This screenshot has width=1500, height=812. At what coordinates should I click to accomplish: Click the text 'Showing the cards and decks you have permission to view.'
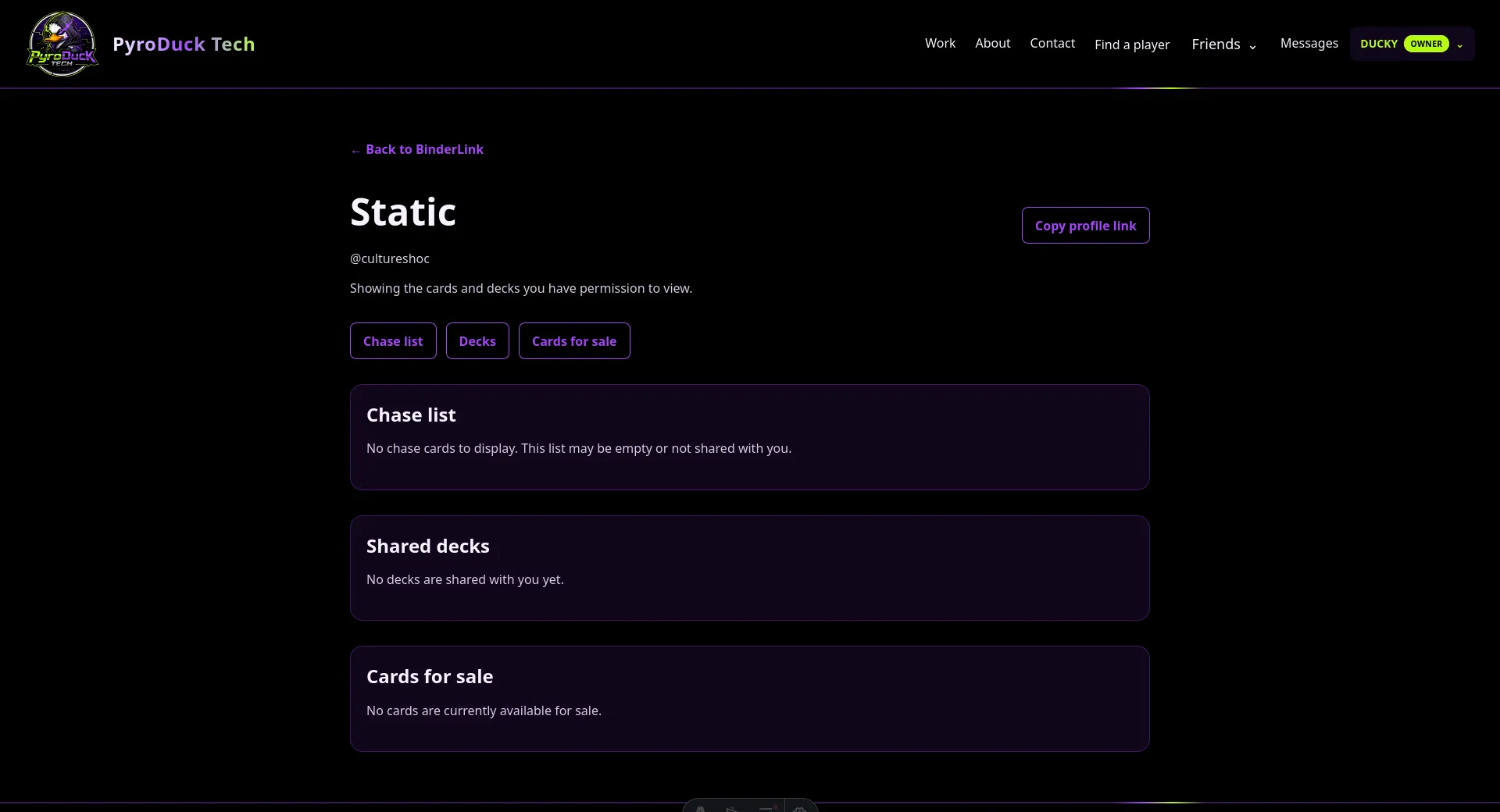tap(521, 288)
